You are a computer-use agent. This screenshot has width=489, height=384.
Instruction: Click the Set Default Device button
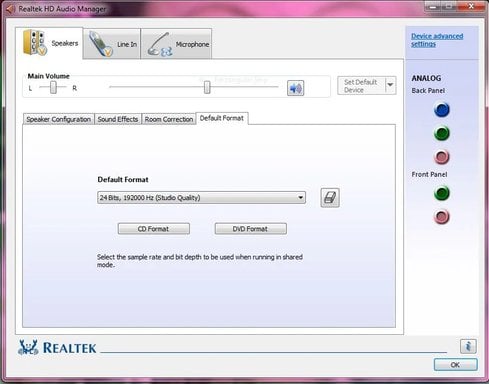pyautogui.click(x=361, y=86)
